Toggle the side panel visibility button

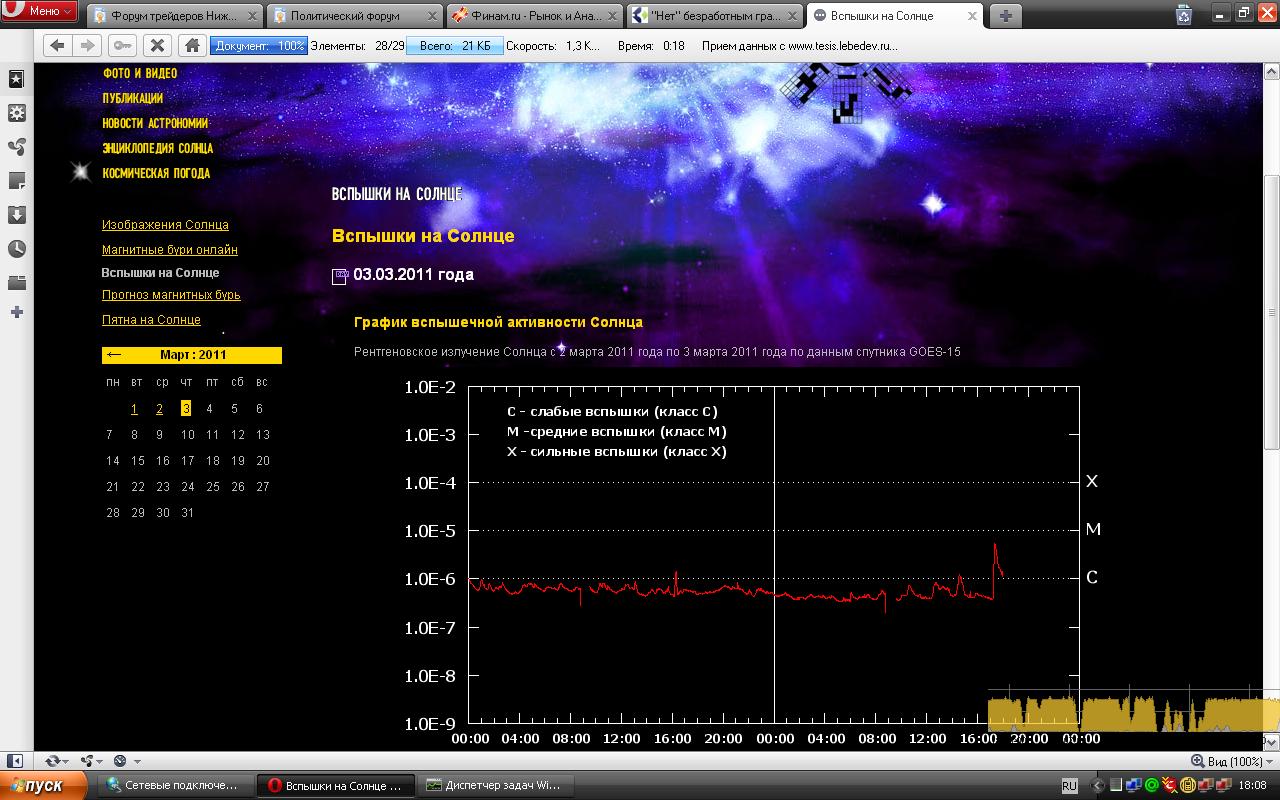tap(14, 761)
